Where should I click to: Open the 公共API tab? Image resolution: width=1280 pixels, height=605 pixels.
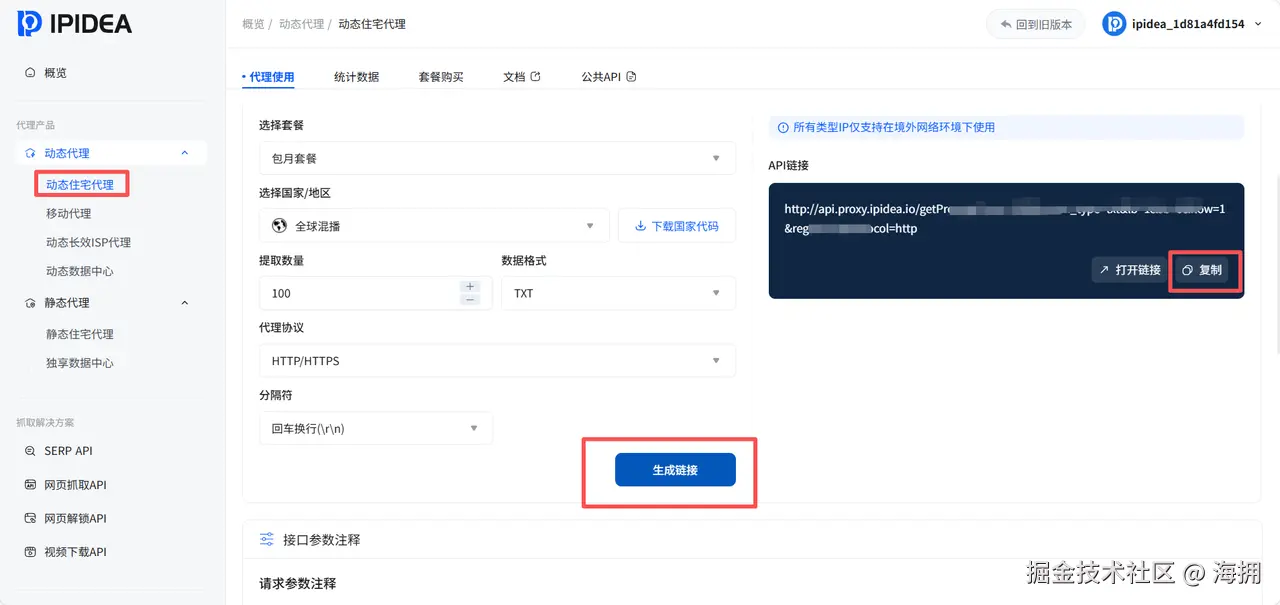(x=609, y=77)
